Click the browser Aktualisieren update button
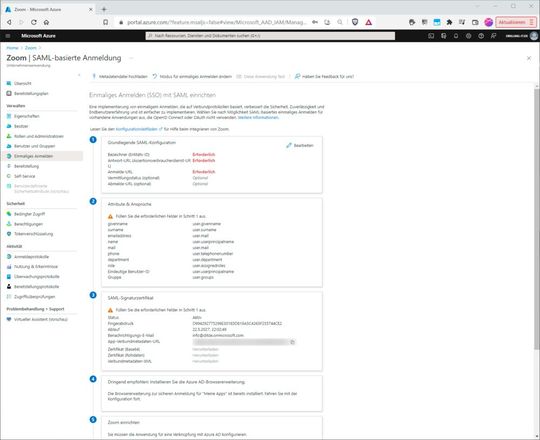The height and width of the screenshot is (440, 540). click(x=516, y=22)
